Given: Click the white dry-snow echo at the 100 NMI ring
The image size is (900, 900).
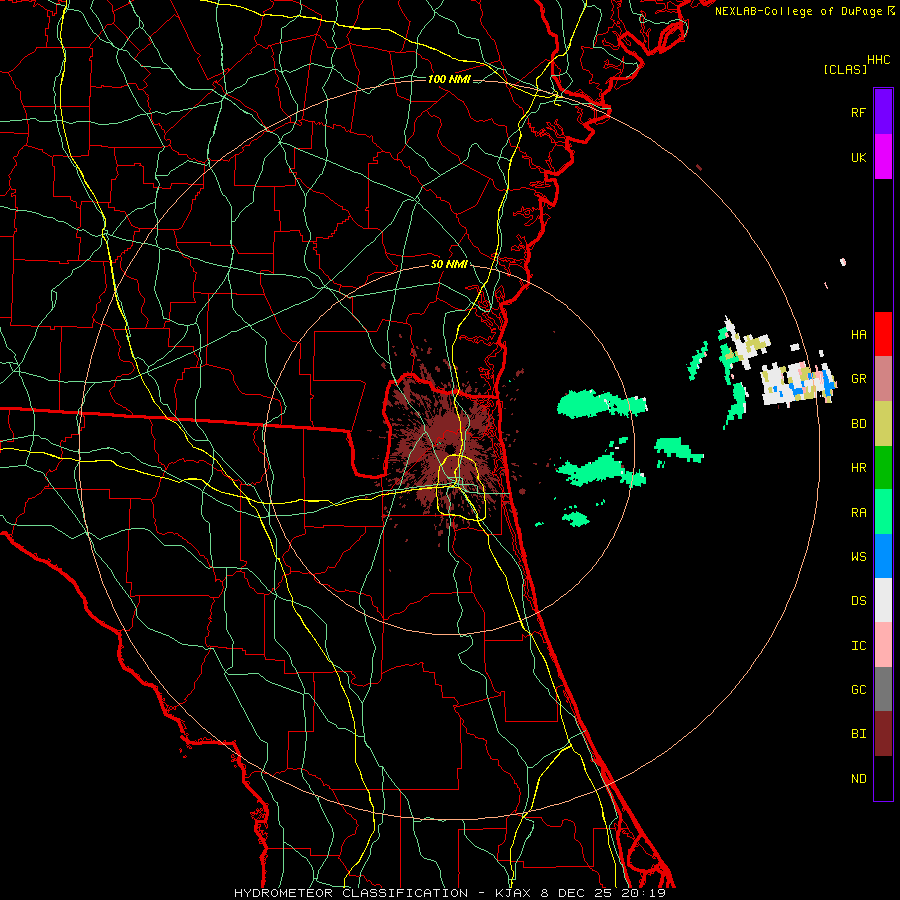Looking at the screenshot, I should pyautogui.click(x=798, y=383).
